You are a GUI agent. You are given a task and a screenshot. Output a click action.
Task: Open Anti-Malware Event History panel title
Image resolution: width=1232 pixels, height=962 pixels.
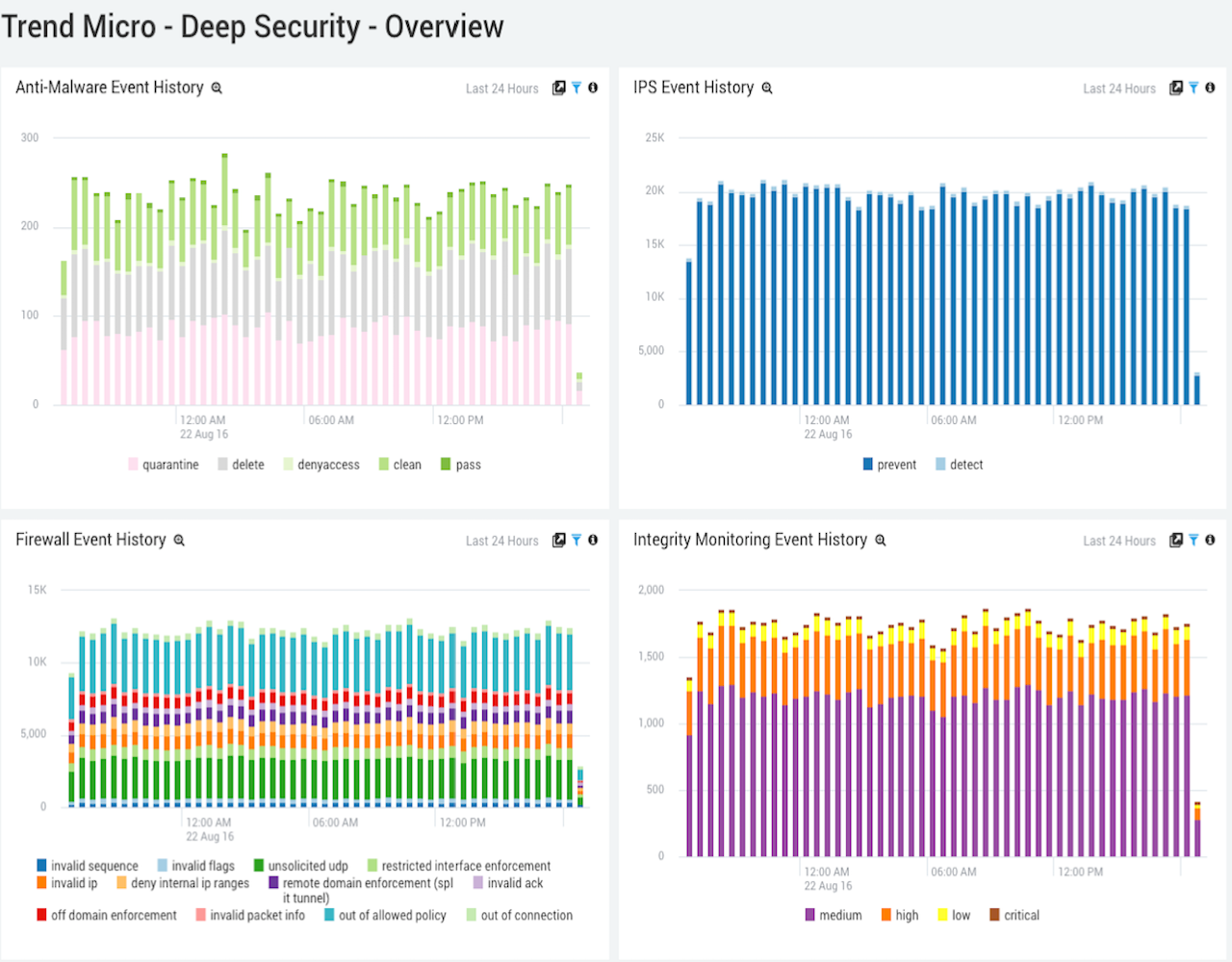110,88
